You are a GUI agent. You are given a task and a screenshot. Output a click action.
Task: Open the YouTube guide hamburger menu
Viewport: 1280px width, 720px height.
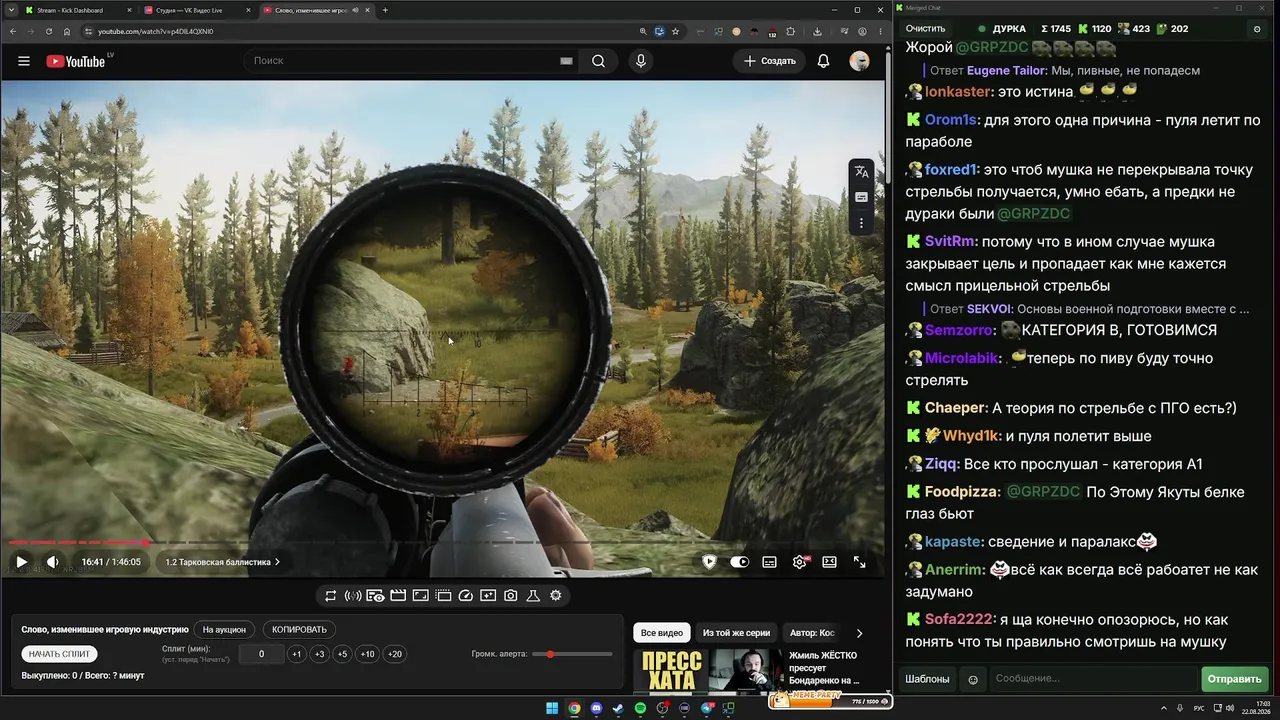click(x=24, y=61)
